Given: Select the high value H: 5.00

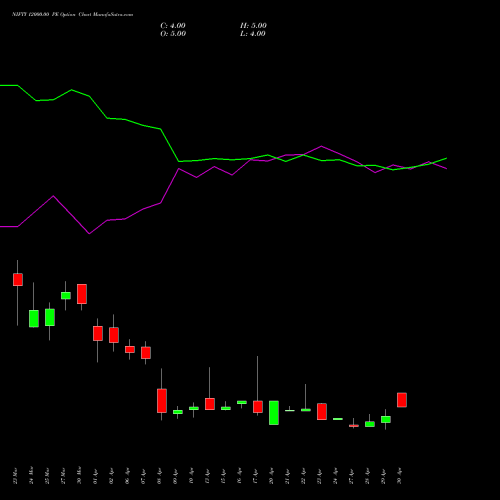Looking at the screenshot, I should pyautogui.click(x=253, y=26).
